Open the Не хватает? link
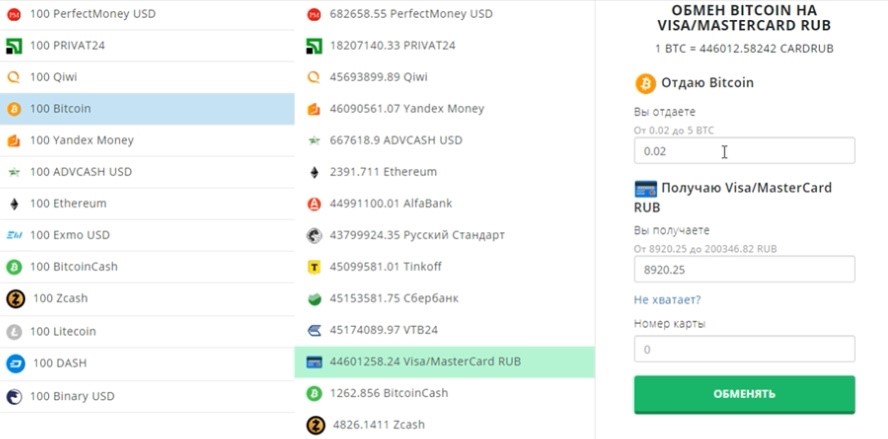This screenshot has height=439, width=888. [x=667, y=300]
